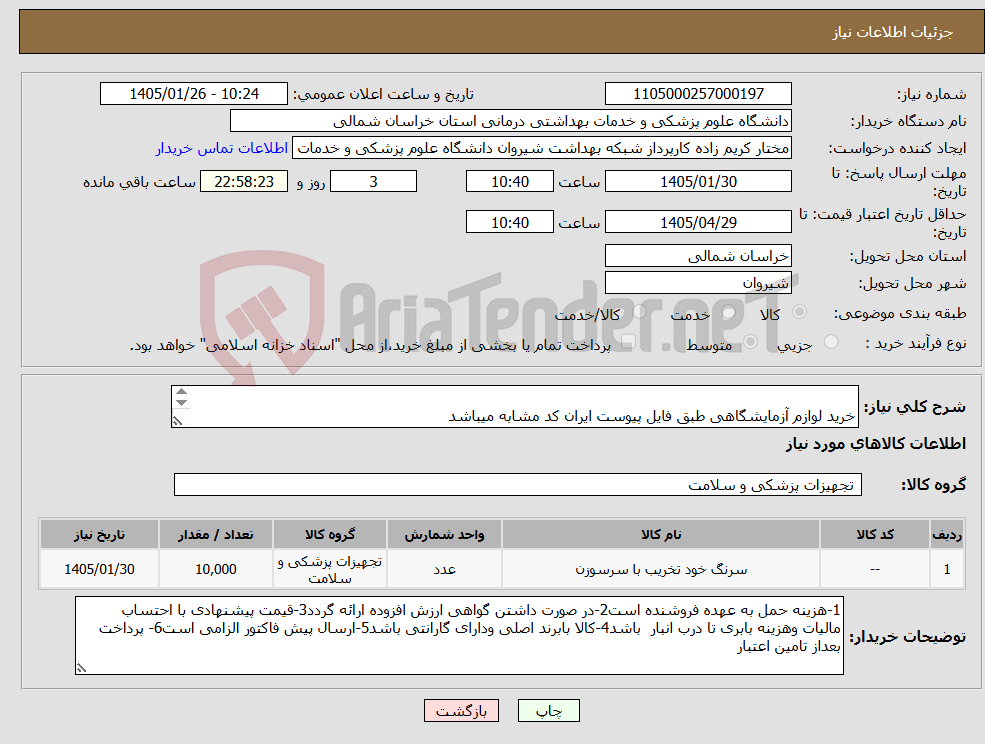Click the response deadline date 1405/01/30 field
The width and height of the screenshot is (985, 744).
click(698, 182)
